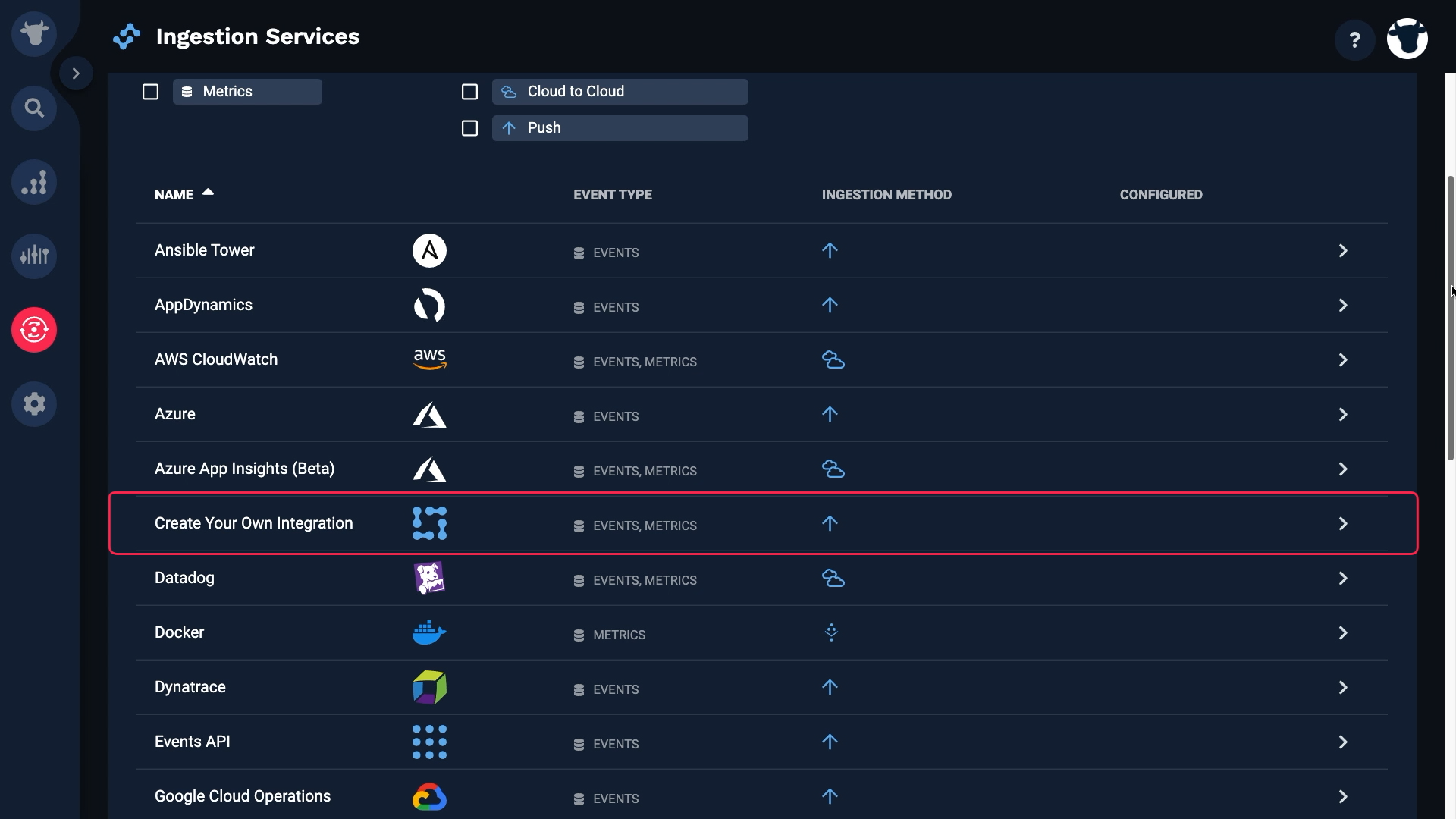Screen dimensions: 1456x819
Task: Click the Ingestion Services page title
Action: point(258,36)
